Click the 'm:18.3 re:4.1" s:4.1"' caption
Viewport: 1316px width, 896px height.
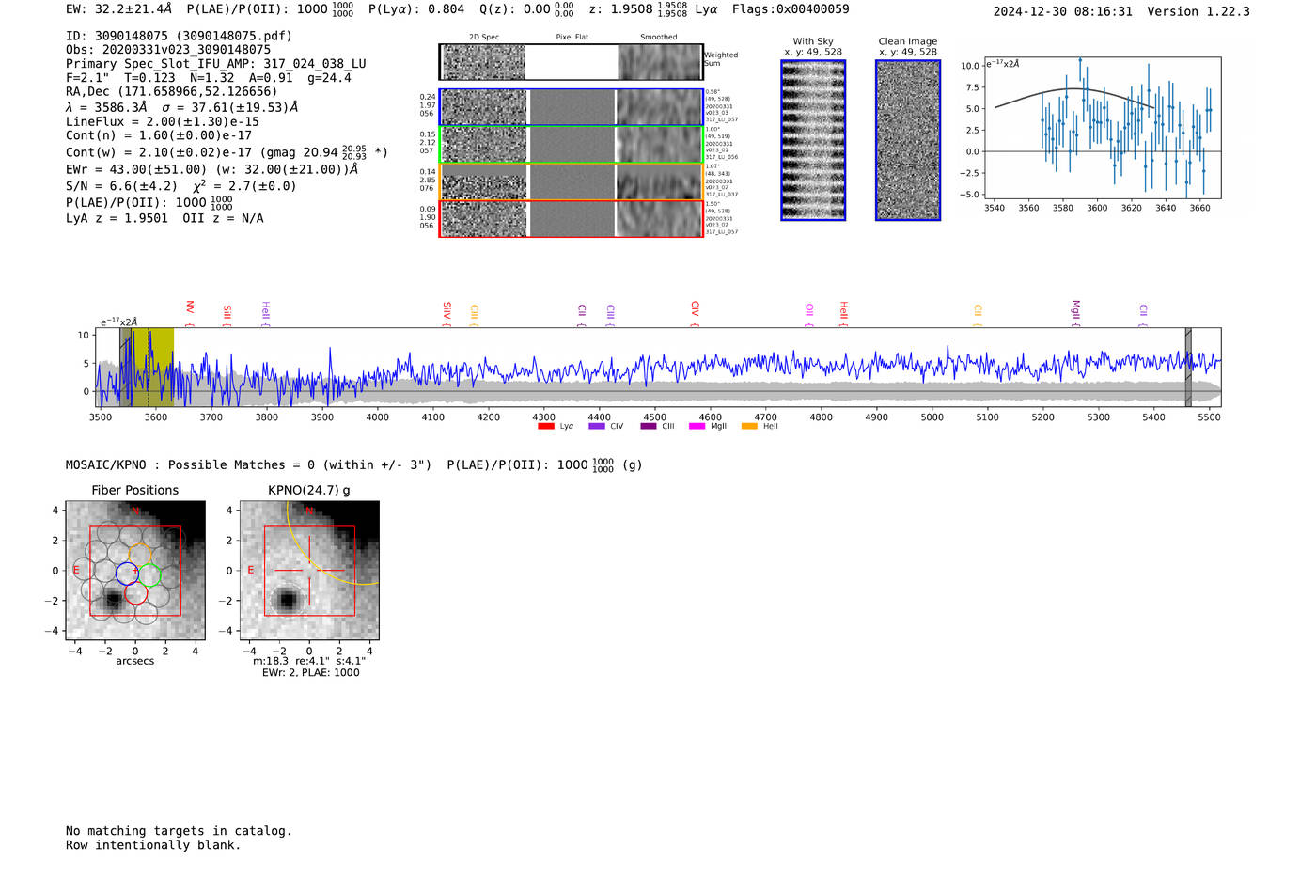point(309,661)
